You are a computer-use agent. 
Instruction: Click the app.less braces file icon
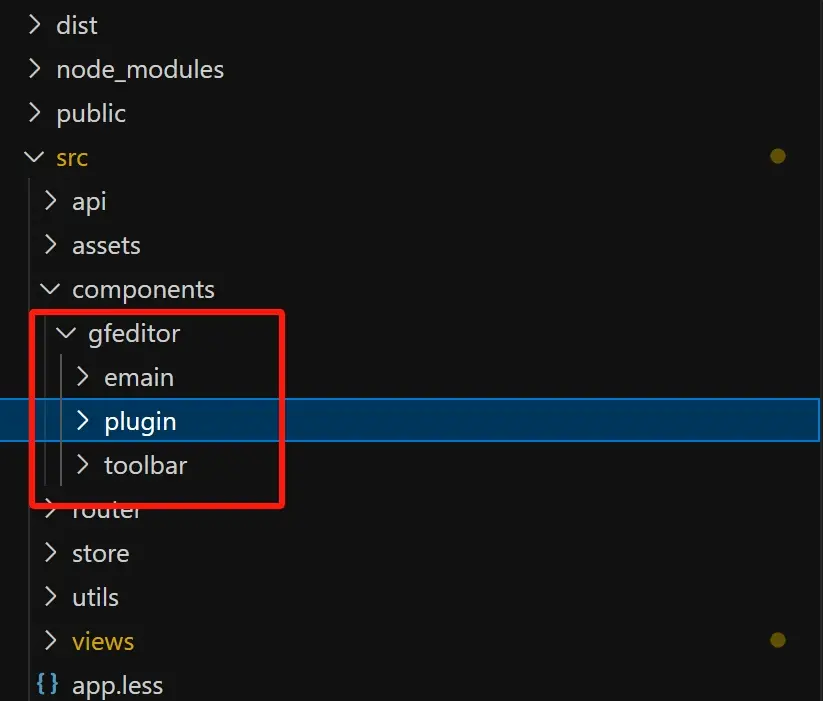click(46, 685)
